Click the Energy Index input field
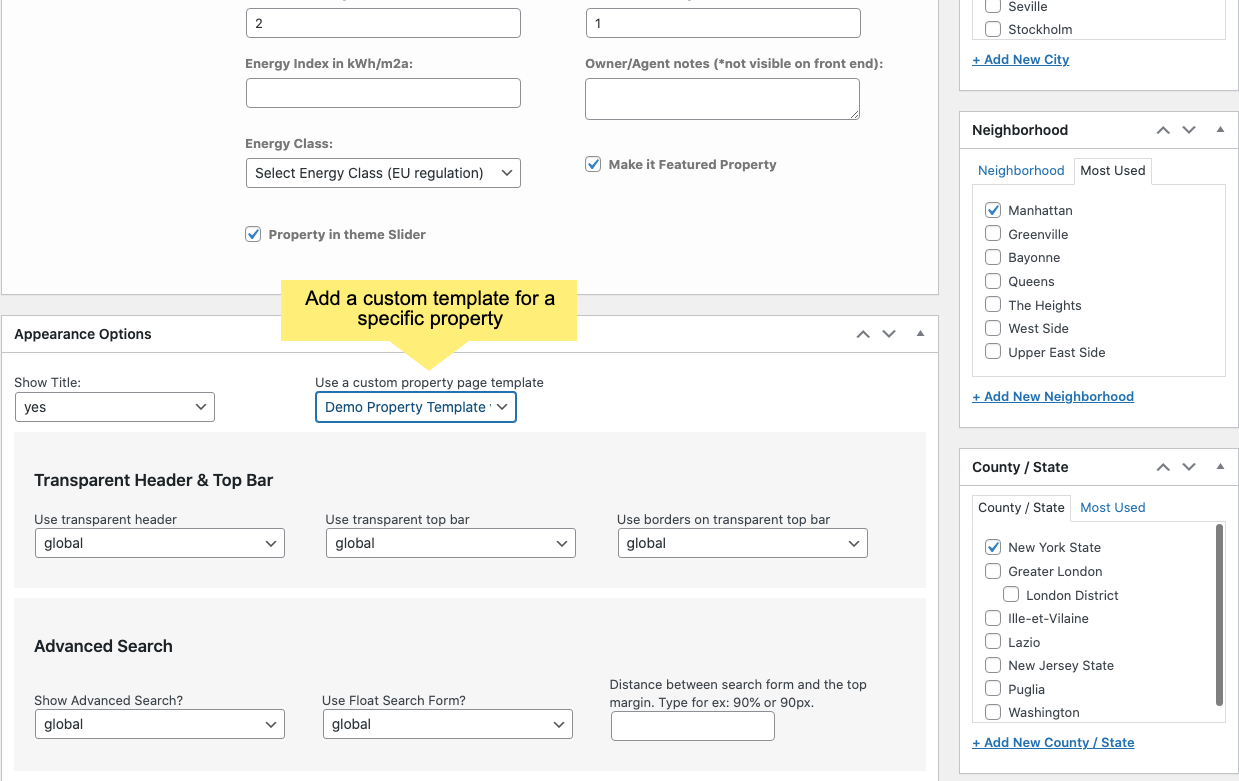The image size is (1239, 781). click(383, 93)
